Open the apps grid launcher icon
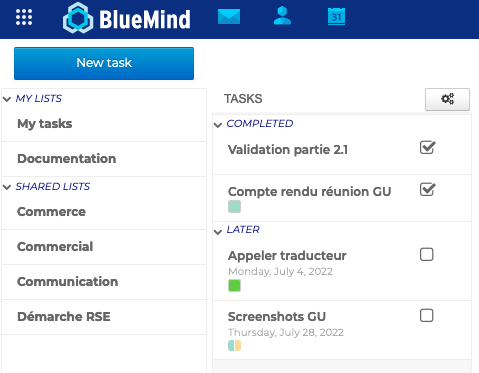The image size is (479, 373). click(24, 17)
